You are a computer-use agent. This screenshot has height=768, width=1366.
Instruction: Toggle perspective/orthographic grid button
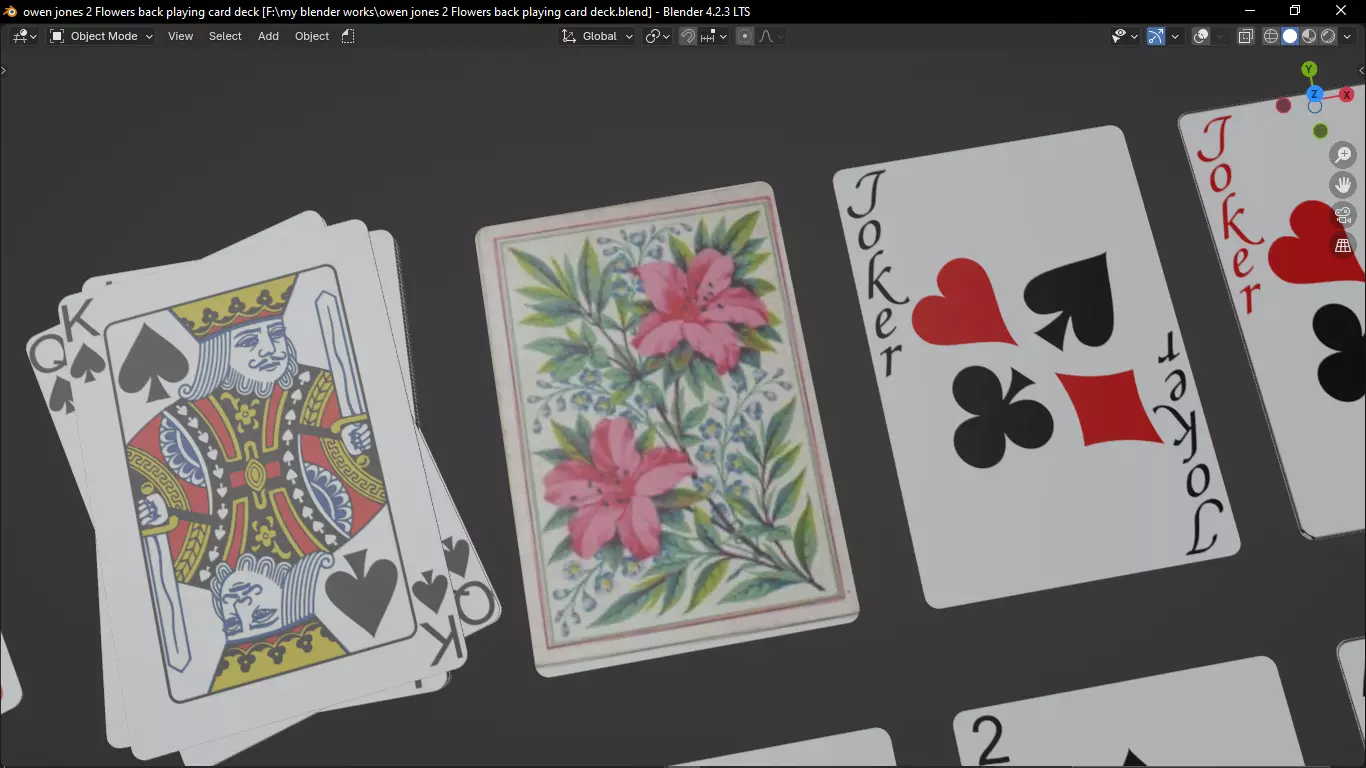[1343, 245]
